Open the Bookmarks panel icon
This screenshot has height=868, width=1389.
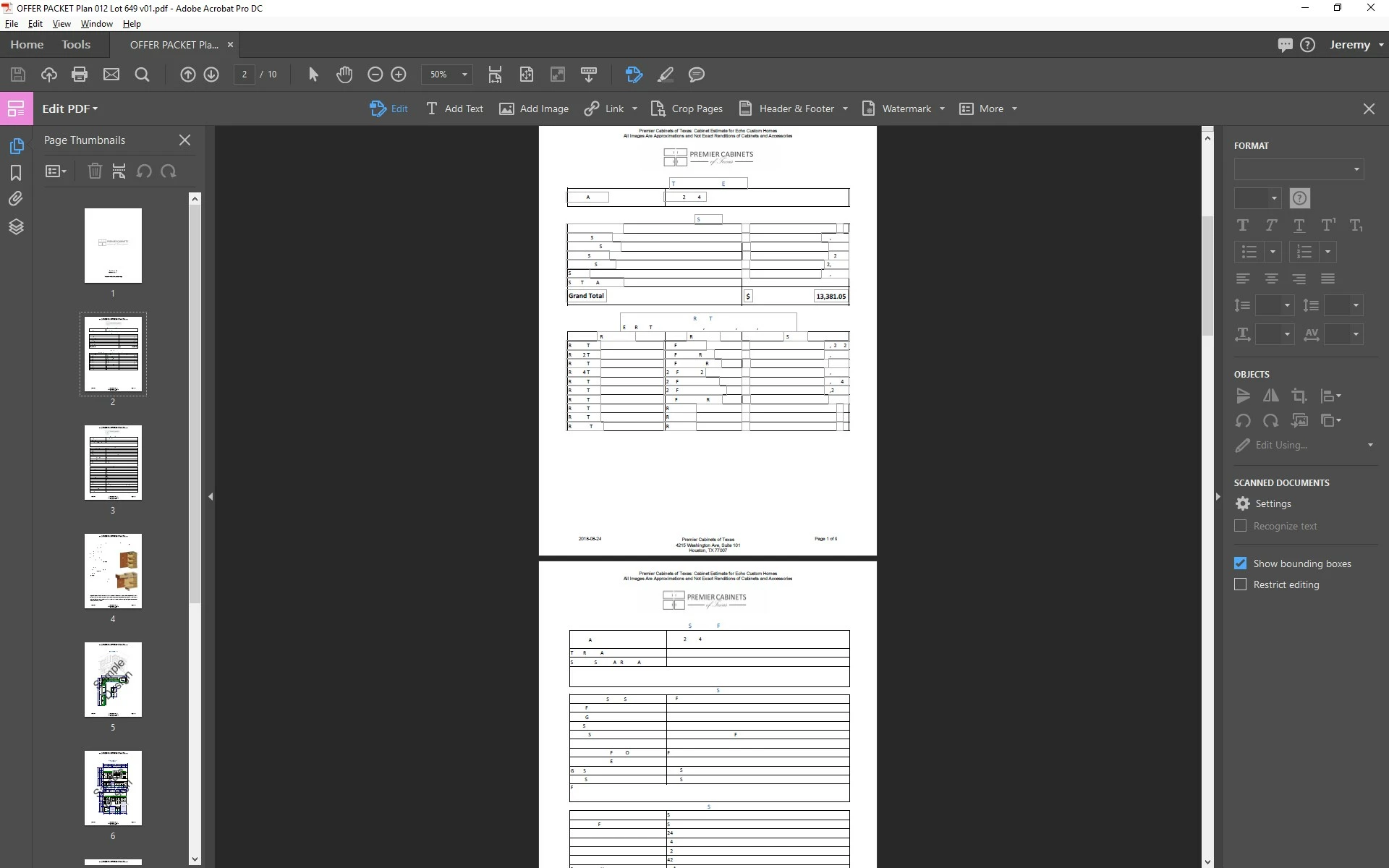pyautogui.click(x=16, y=173)
